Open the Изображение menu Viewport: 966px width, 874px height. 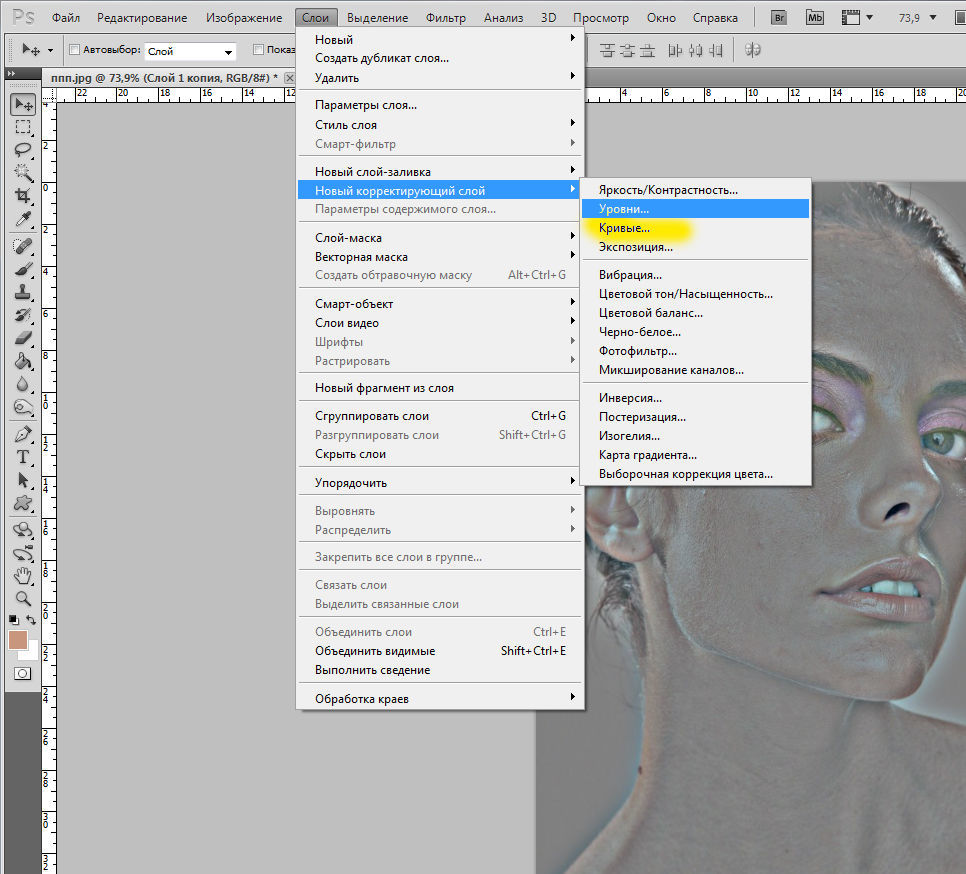pos(244,18)
